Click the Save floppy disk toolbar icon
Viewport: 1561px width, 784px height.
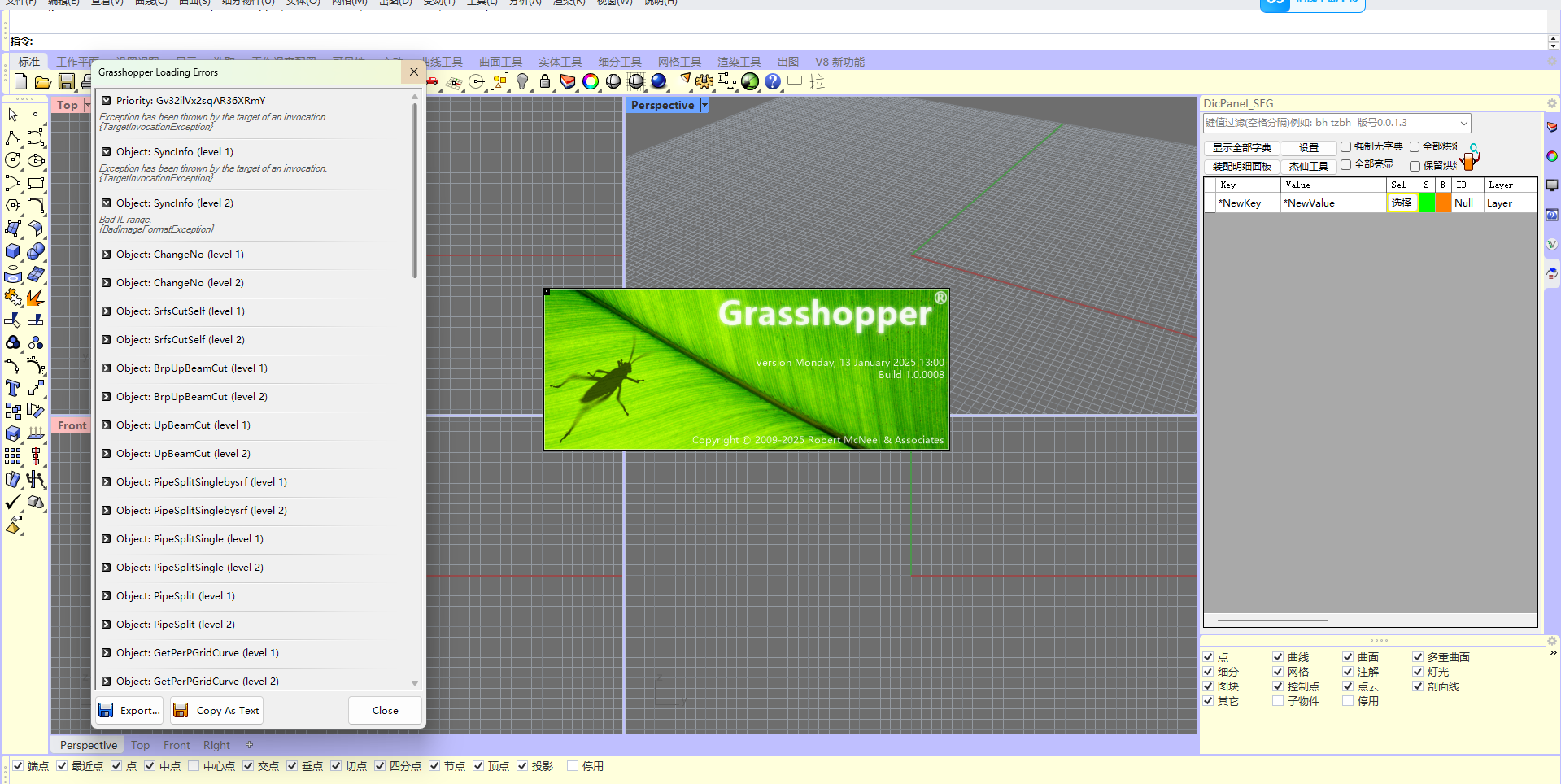(67, 81)
